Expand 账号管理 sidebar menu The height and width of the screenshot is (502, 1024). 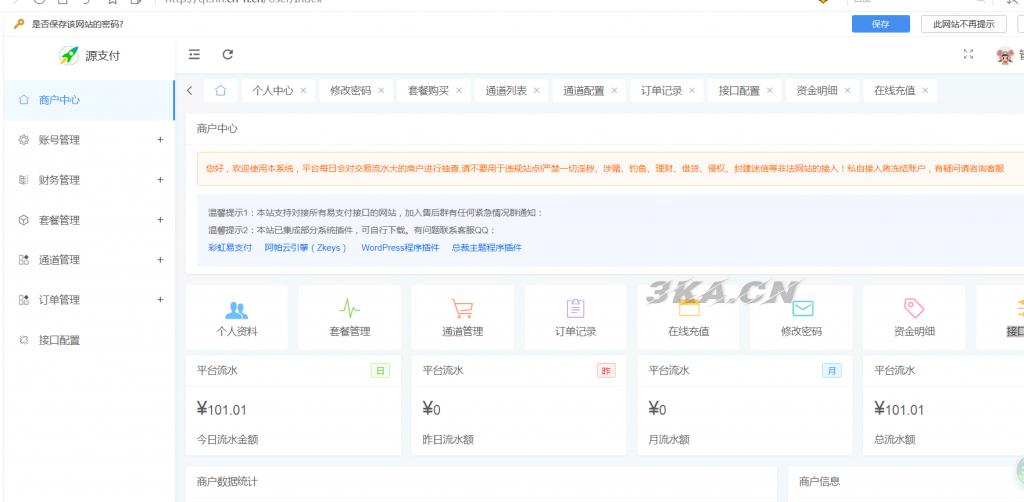[x=88, y=140]
